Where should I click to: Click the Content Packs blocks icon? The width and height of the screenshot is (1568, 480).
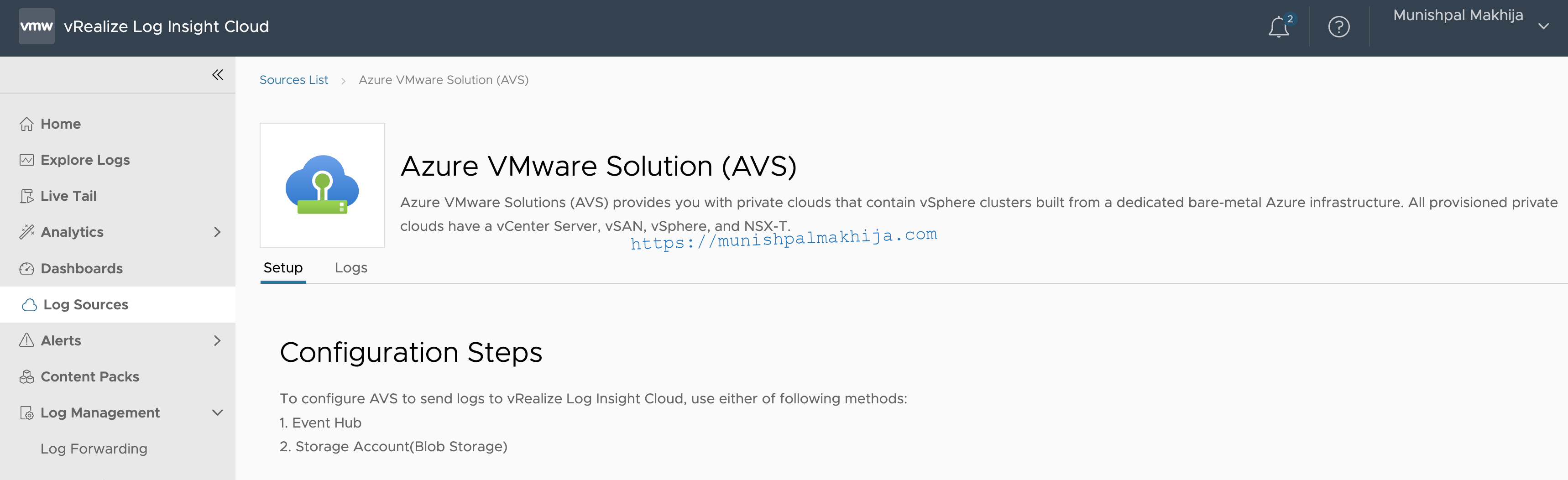(26, 376)
